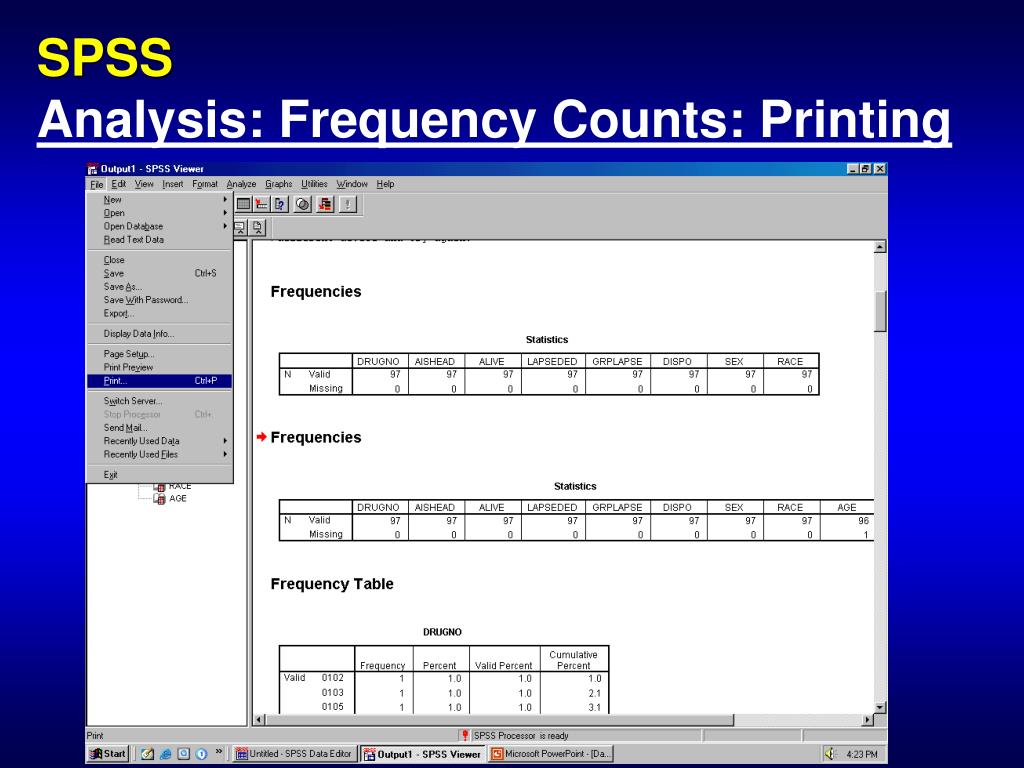The height and width of the screenshot is (768, 1024).
Task: Open the Edit menu
Action: [119, 184]
